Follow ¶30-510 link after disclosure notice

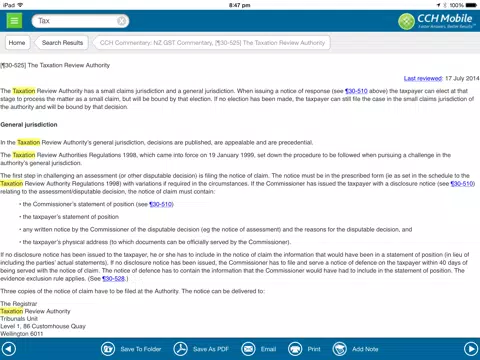click(x=462, y=184)
